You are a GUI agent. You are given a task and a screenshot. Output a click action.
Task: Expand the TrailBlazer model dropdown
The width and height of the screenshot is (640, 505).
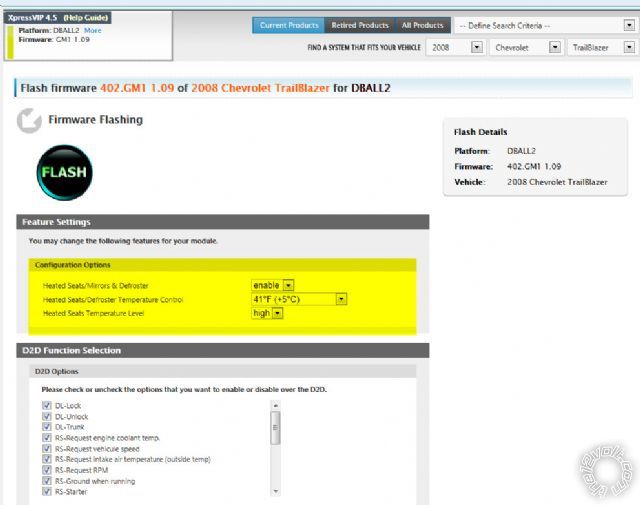[x=602, y=47]
